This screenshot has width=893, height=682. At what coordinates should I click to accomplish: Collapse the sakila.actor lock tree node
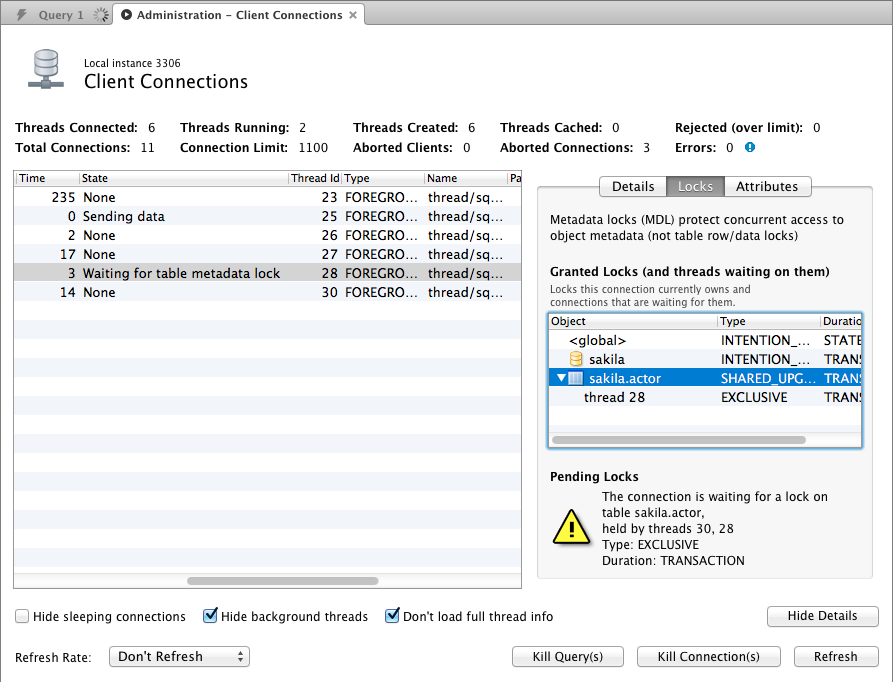pyautogui.click(x=561, y=378)
